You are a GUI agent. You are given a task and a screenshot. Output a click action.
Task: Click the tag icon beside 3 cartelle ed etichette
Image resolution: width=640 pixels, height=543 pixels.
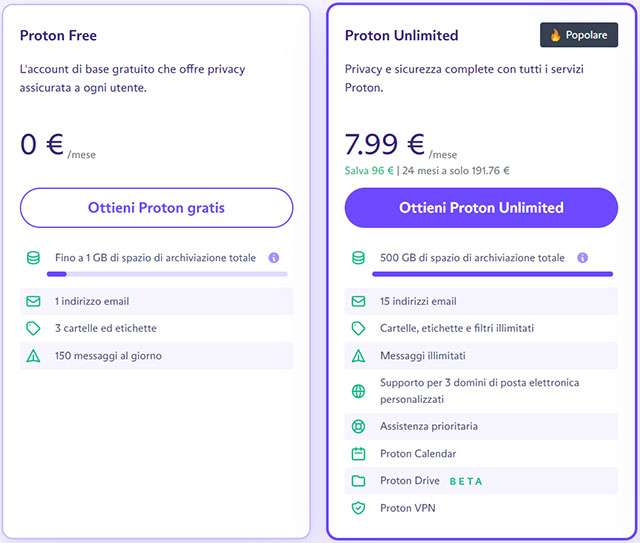33,328
